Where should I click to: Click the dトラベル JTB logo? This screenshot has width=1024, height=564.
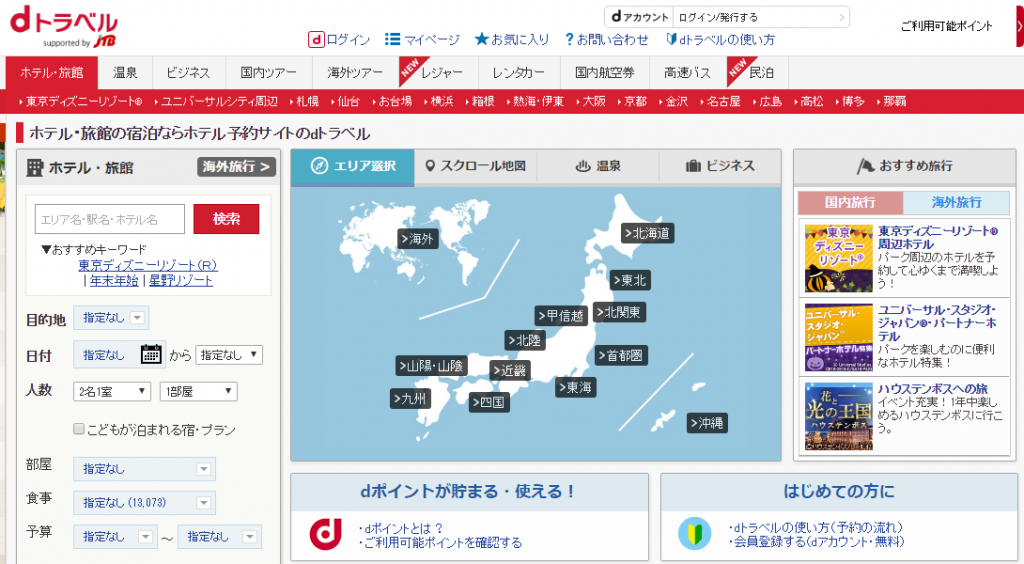(x=64, y=27)
